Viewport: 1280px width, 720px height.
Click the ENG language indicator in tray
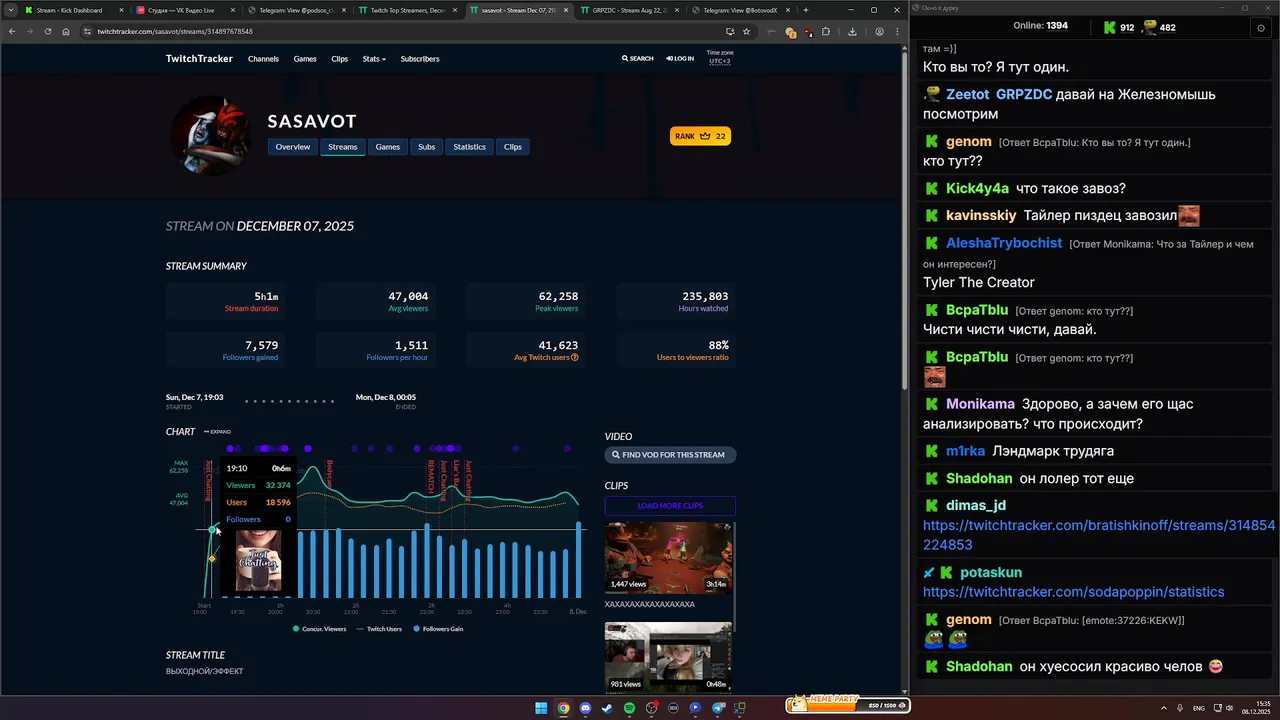pyautogui.click(x=1199, y=708)
